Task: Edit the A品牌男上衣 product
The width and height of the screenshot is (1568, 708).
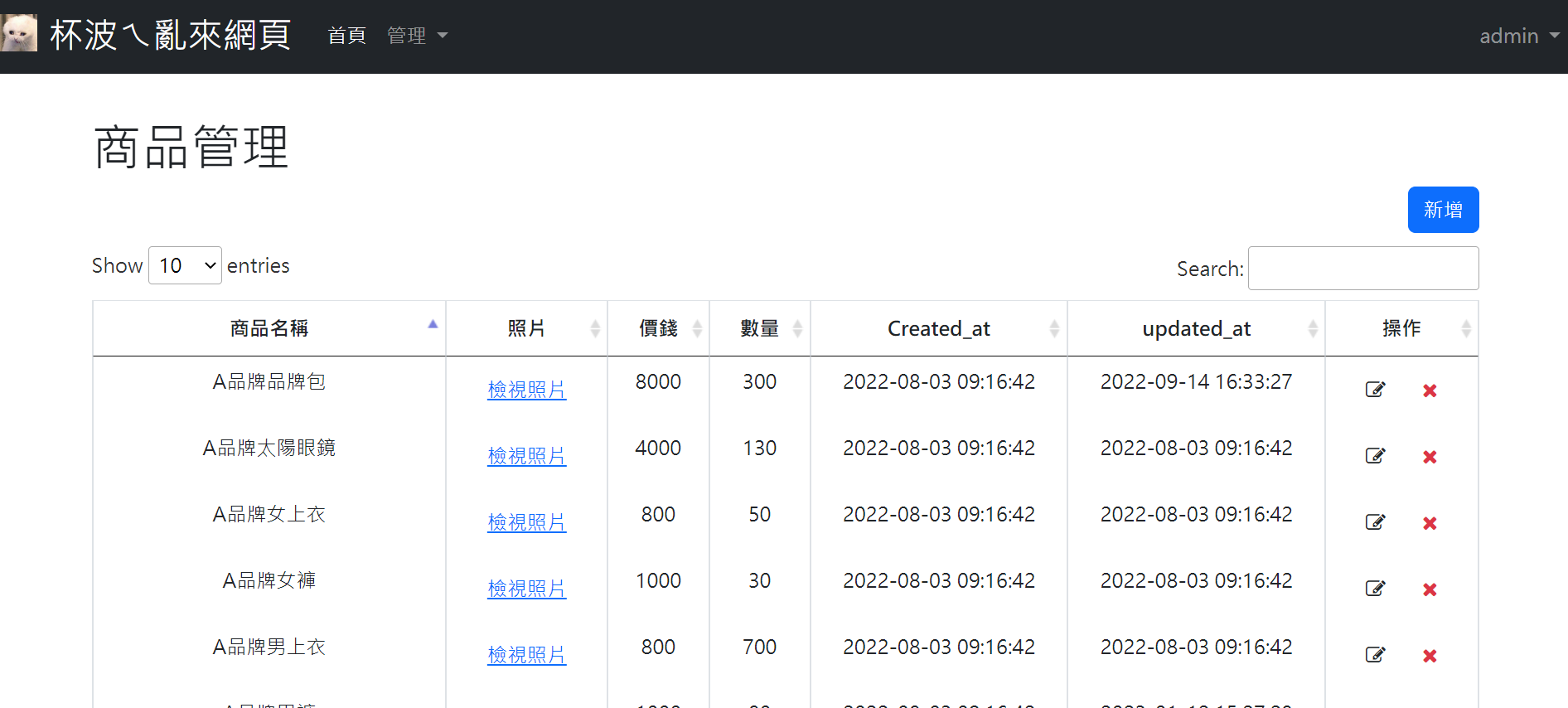Action: pyautogui.click(x=1375, y=655)
